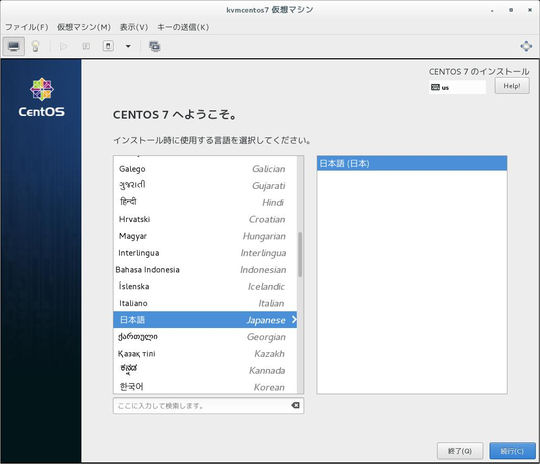Viewport: 540px width, 464px height.
Task: Open the shutdown options dropdown arrow
Action: click(x=128, y=46)
